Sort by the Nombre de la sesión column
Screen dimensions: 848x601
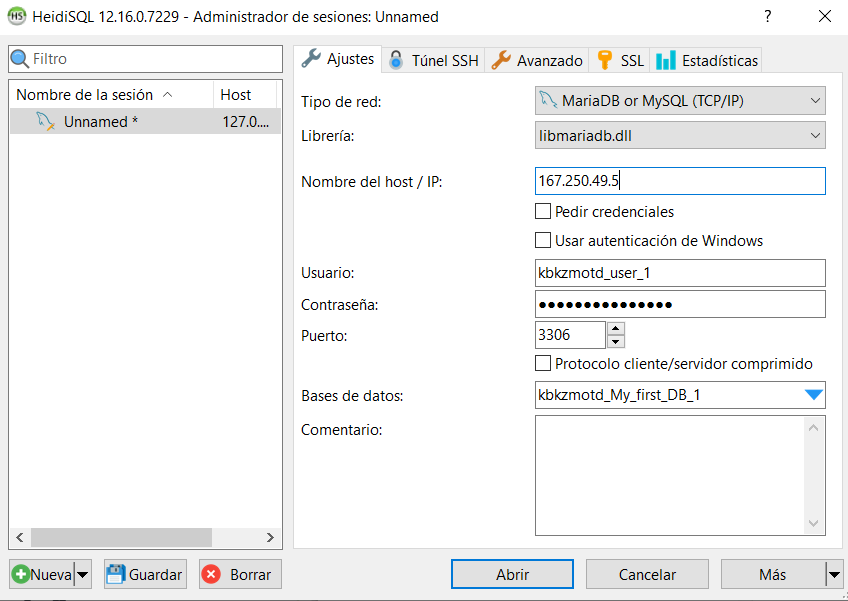pos(111,95)
